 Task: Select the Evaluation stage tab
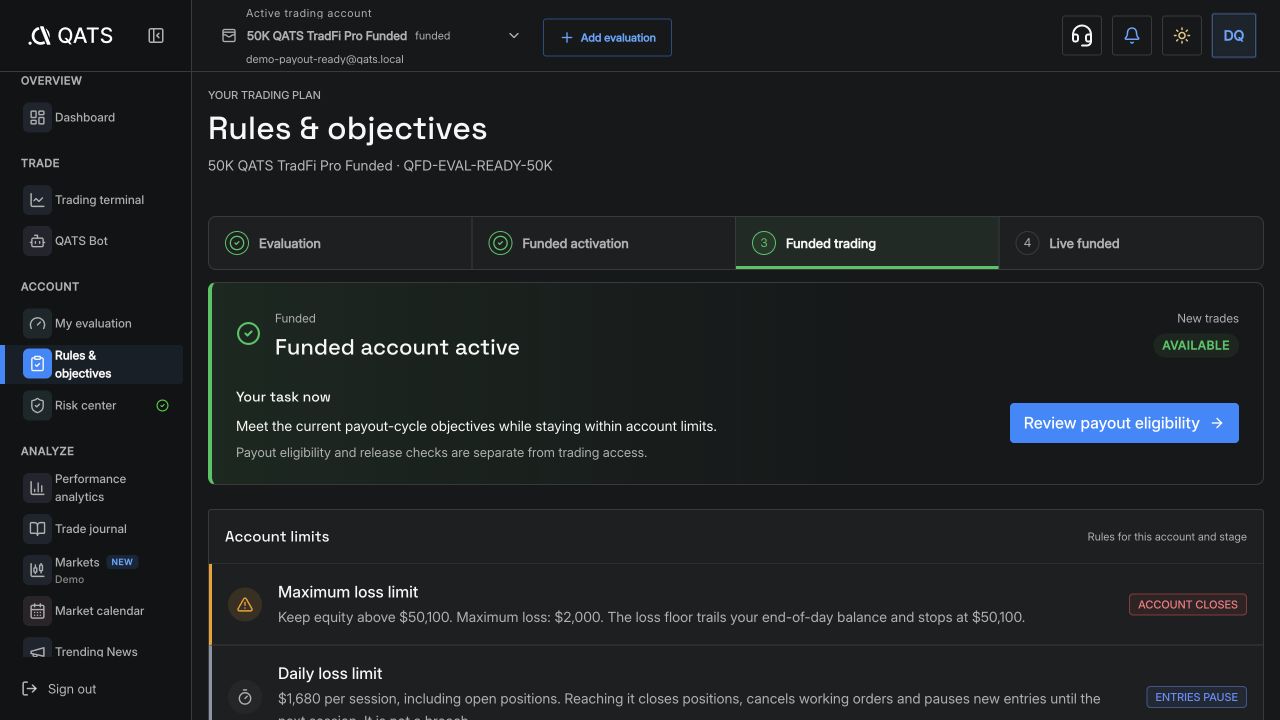[x=340, y=243]
